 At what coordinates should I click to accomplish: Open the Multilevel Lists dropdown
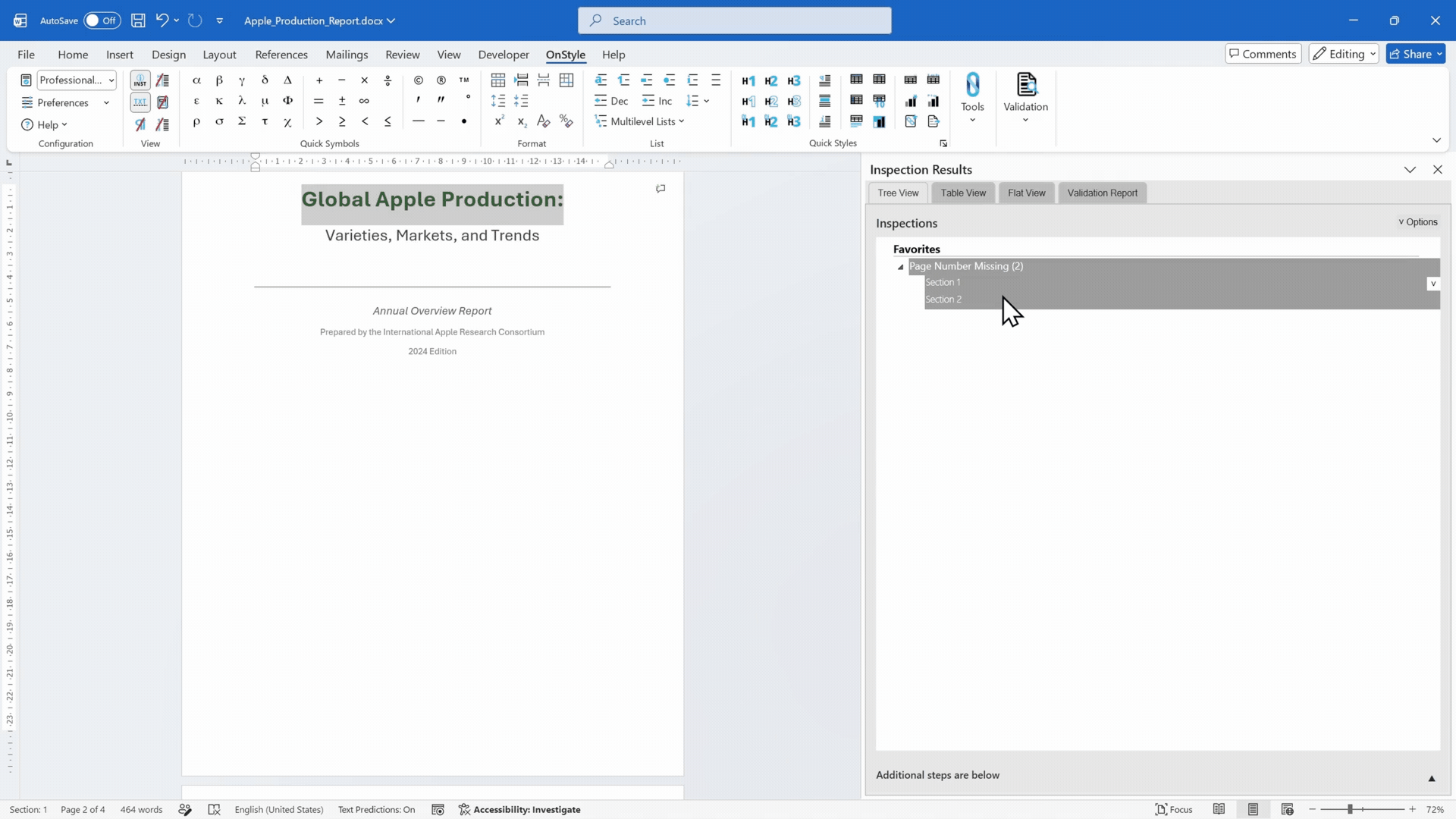(x=640, y=121)
